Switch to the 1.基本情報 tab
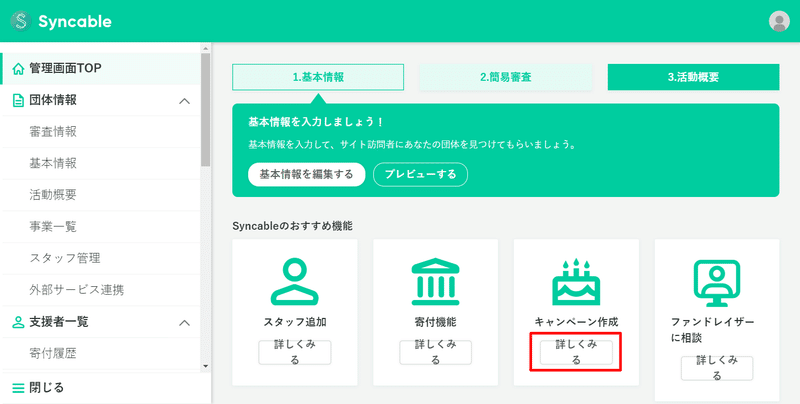The height and width of the screenshot is (404, 800). coord(318,77)
